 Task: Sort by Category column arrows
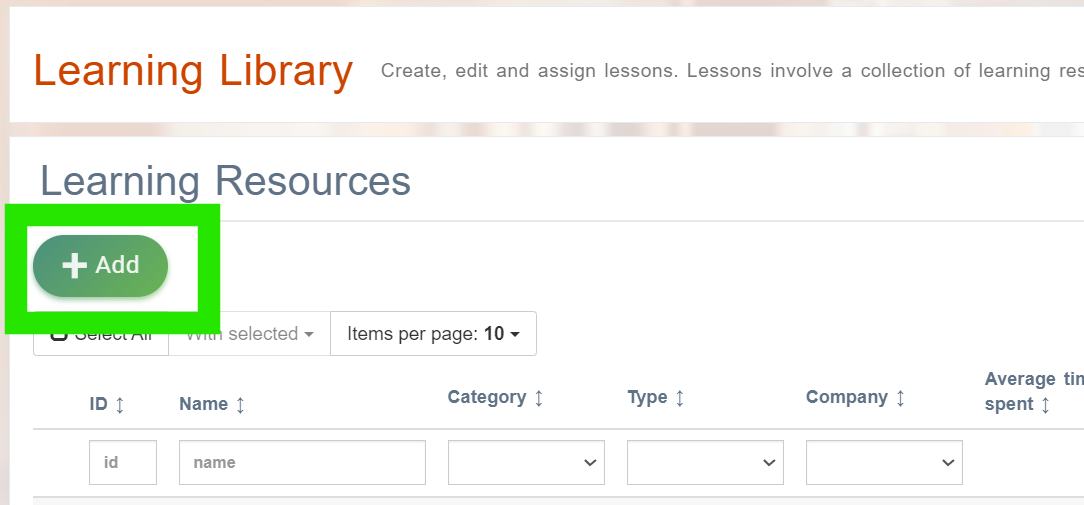[539, 398]
